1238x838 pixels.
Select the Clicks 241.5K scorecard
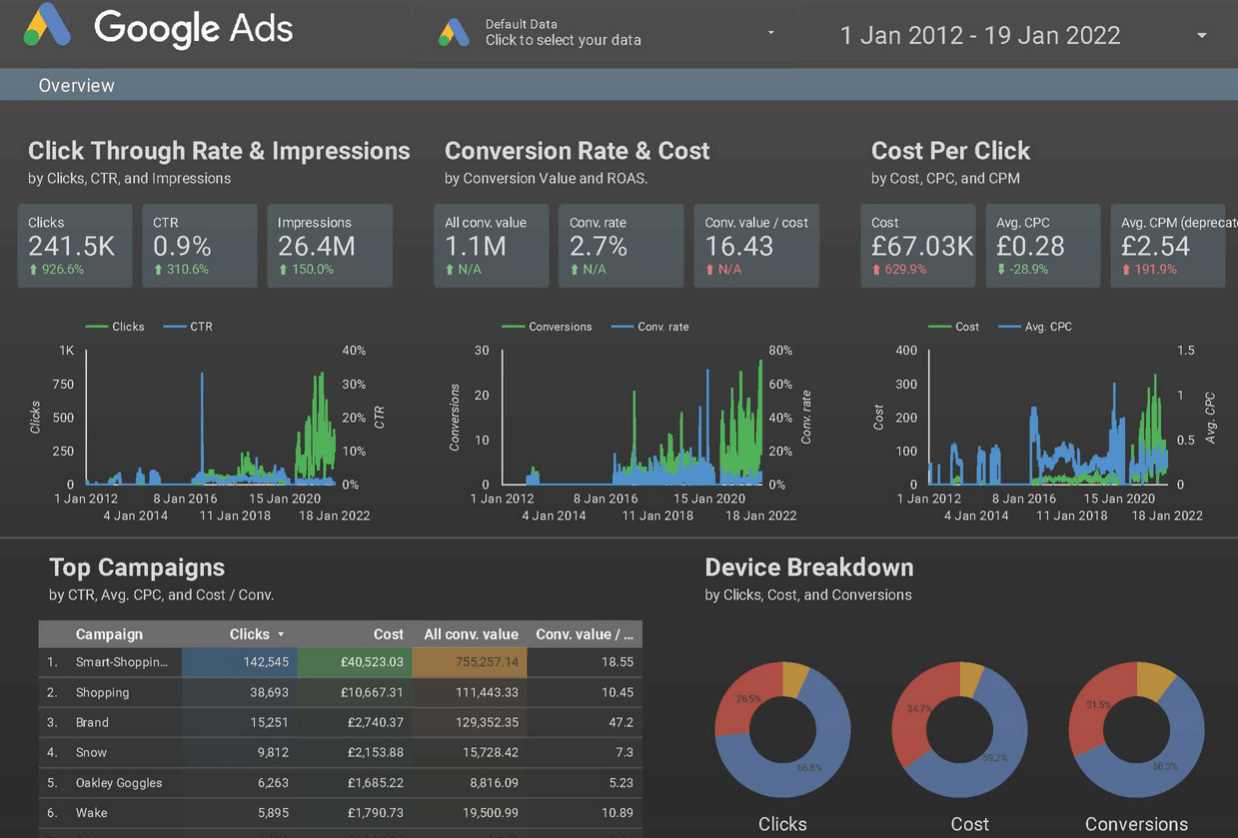click(75, 246)
